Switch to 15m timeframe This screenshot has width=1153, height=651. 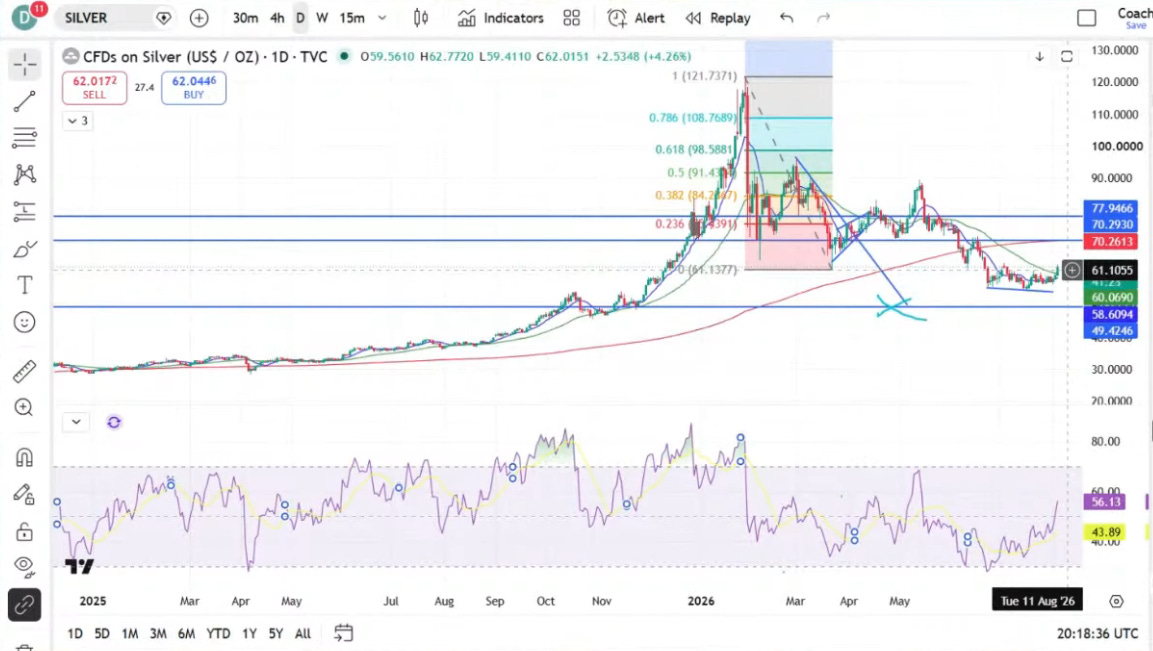(352, 18)
